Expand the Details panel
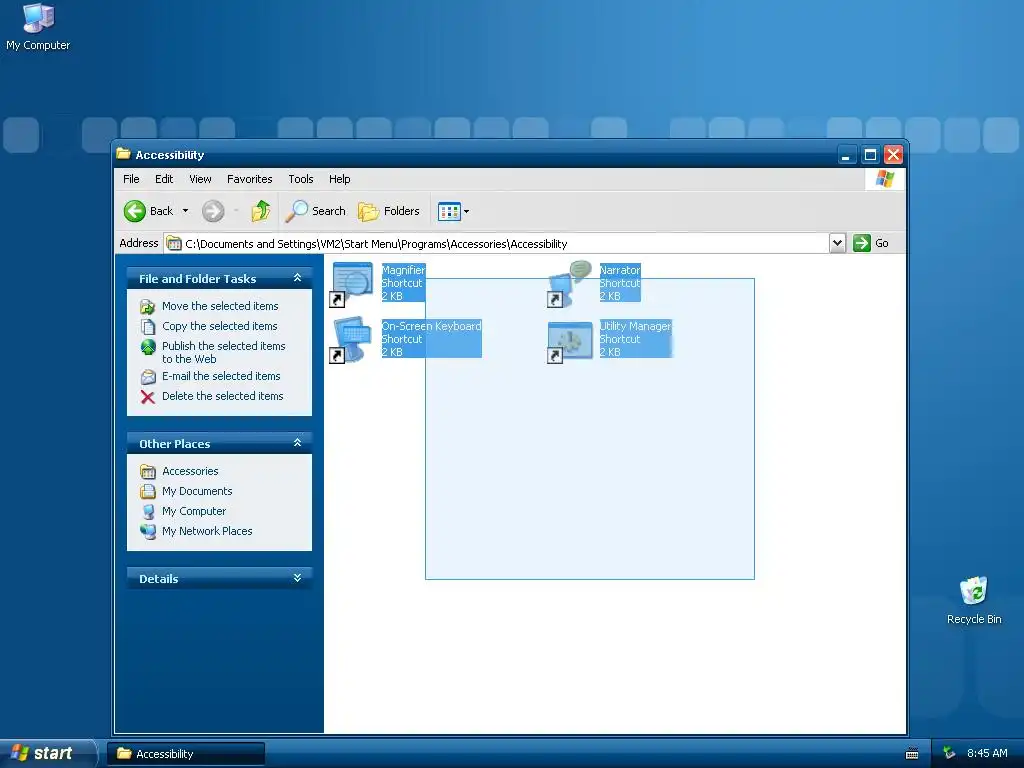 [298, 578]
